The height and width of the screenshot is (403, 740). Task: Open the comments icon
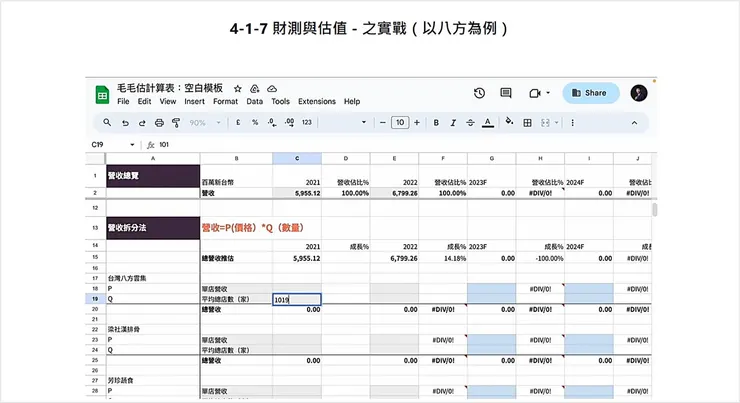[506, 93]
